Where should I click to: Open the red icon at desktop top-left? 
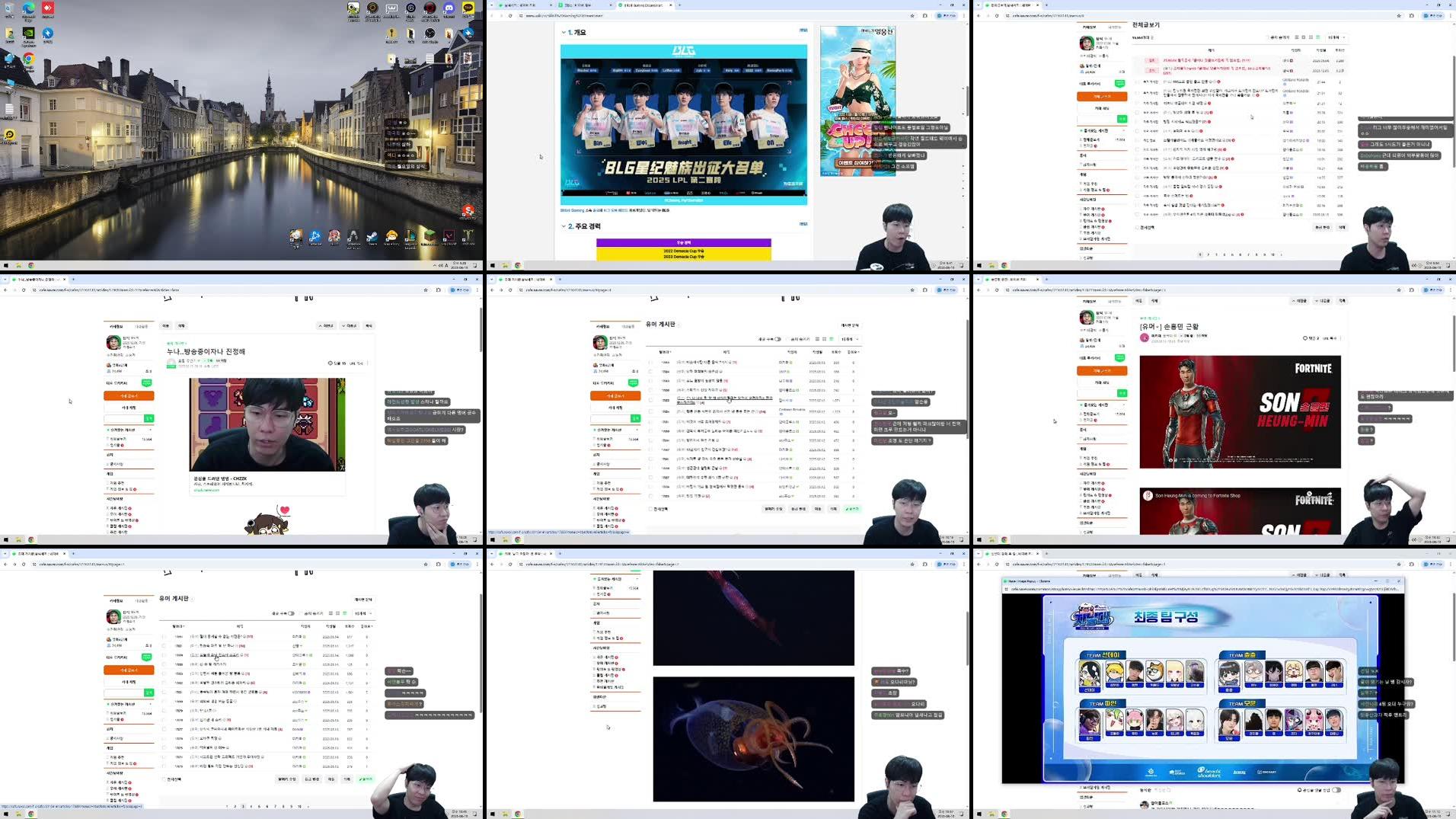click(47, 10)
